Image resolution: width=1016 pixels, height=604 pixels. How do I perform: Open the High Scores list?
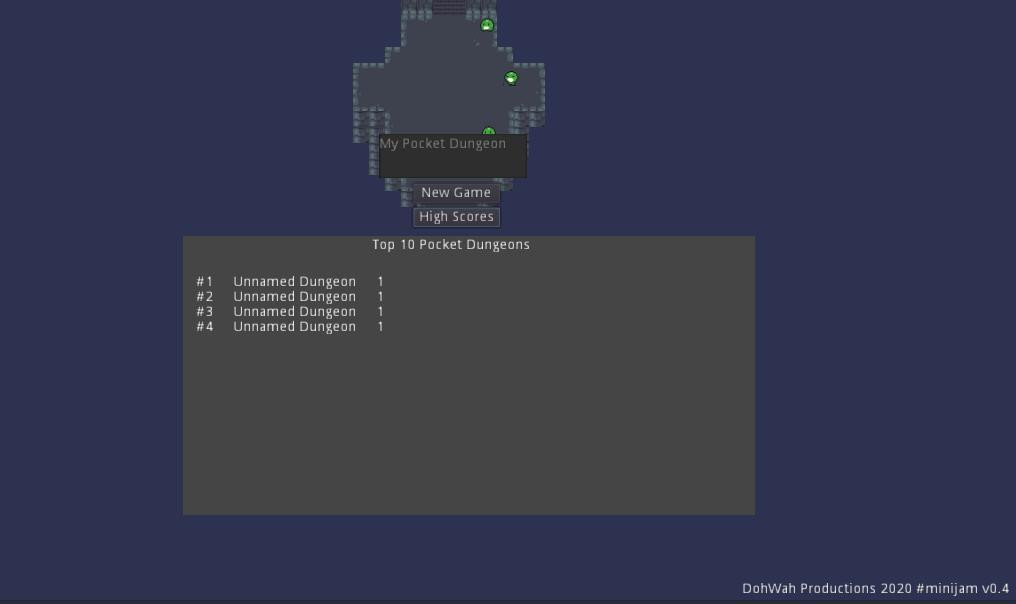[456, 216]
